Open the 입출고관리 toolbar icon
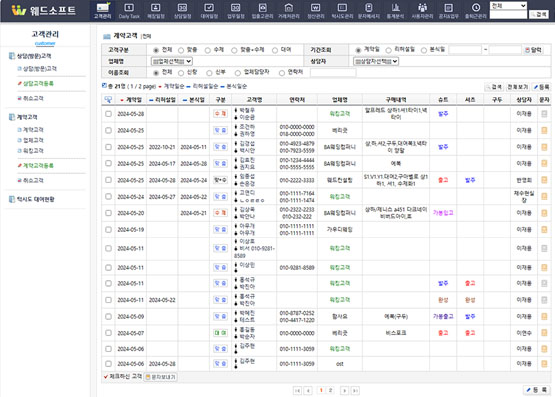This screenshot has width=555, height=397. (262, 10)
